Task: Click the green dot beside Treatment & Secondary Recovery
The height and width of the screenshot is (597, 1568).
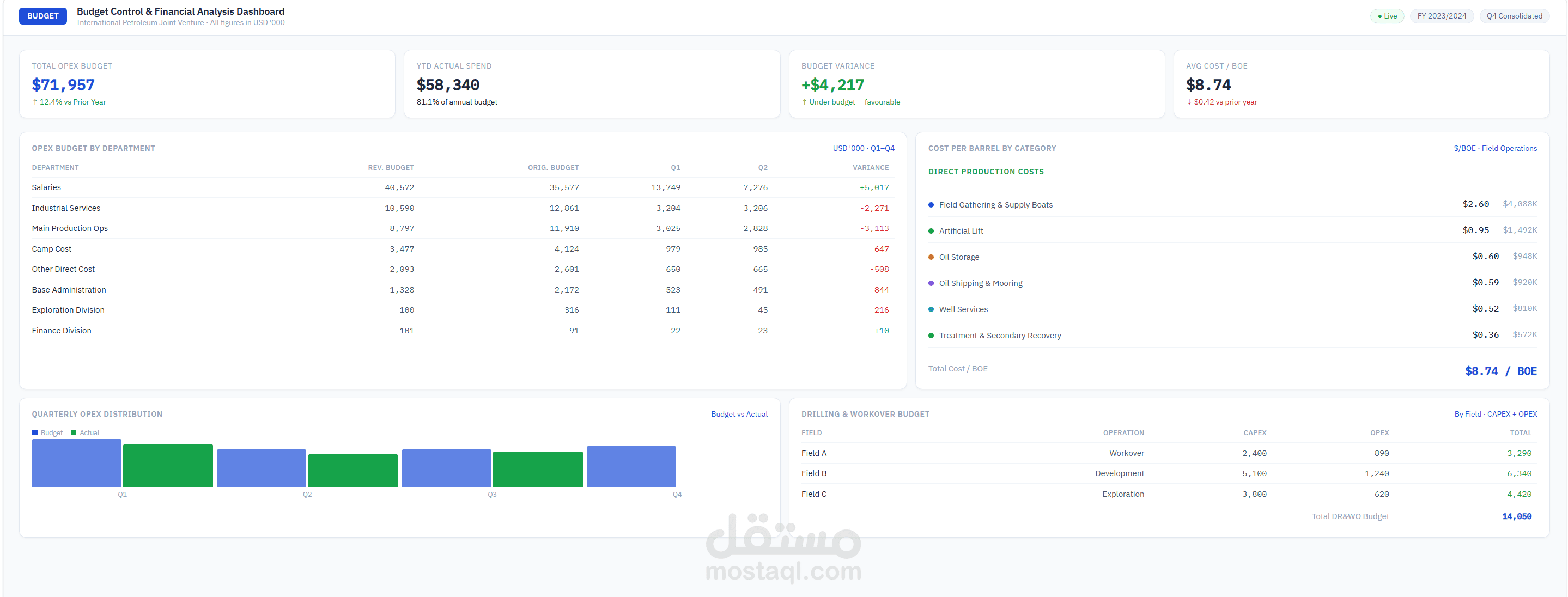Action: [x=931, y=336]
